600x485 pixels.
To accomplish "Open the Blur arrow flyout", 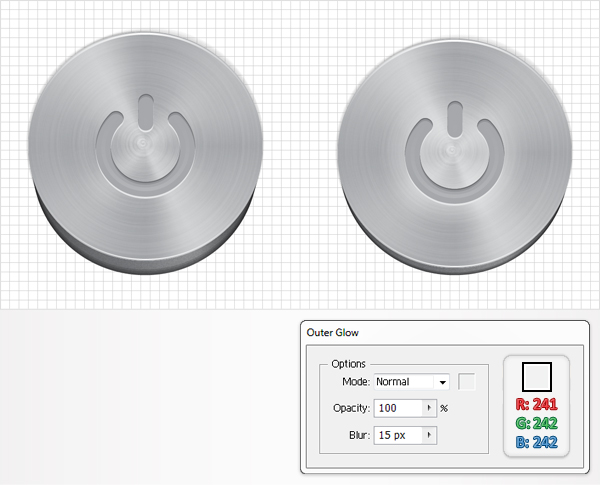I will pyautogui.click(x=429, y=435).
